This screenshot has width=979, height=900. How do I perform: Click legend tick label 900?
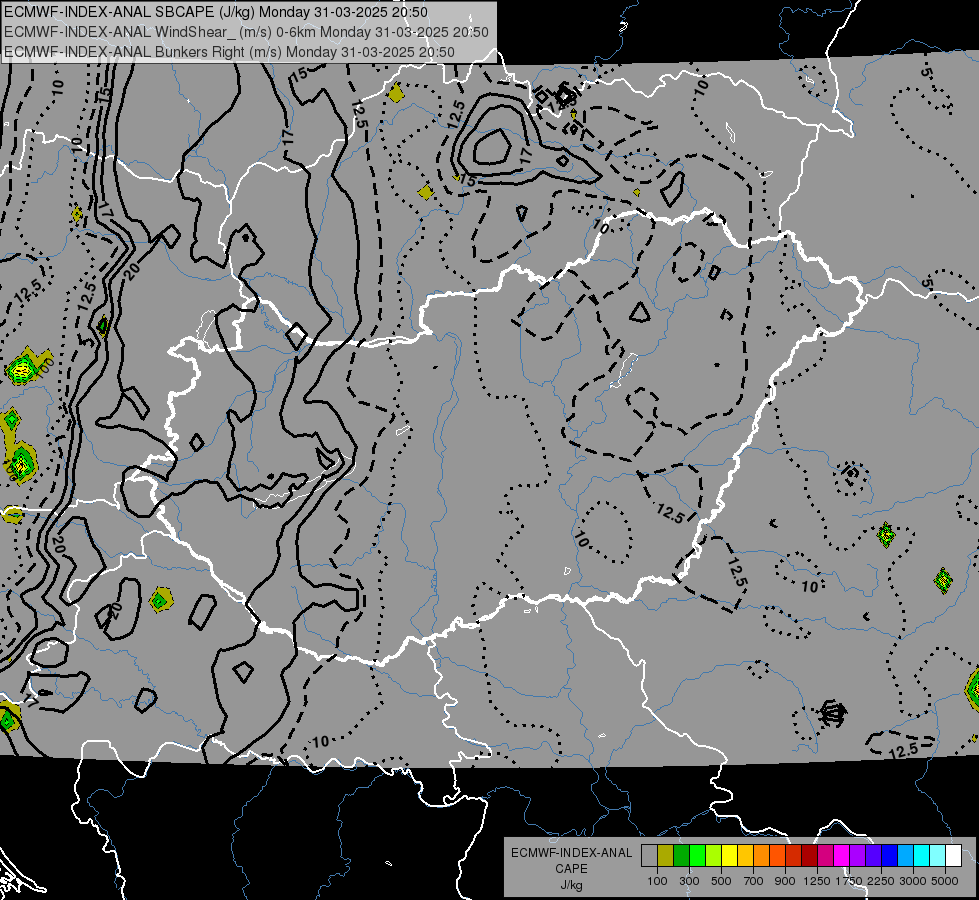click(x=785, y=881)
